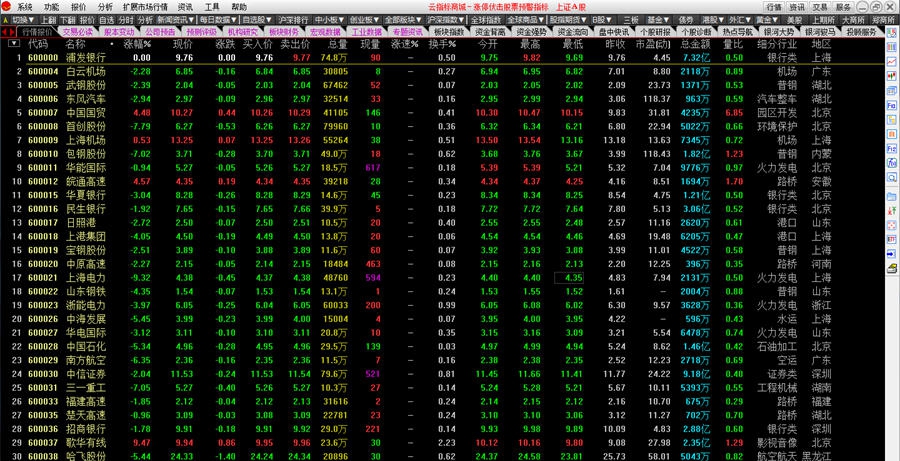Expand the 黄金 dropdown

[767, 20]
